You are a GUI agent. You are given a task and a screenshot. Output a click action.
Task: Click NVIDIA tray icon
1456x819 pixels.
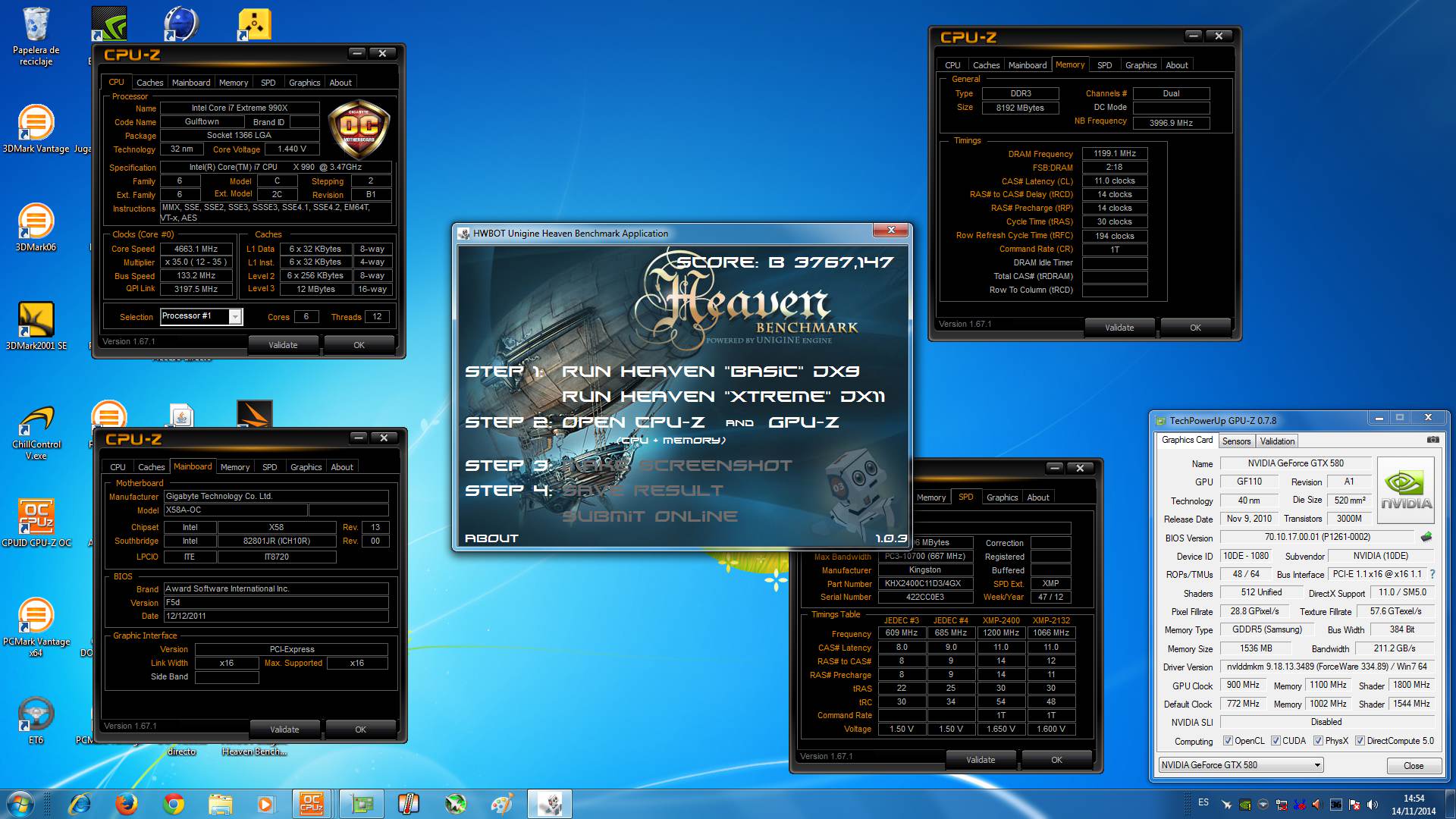(1244, 804)
